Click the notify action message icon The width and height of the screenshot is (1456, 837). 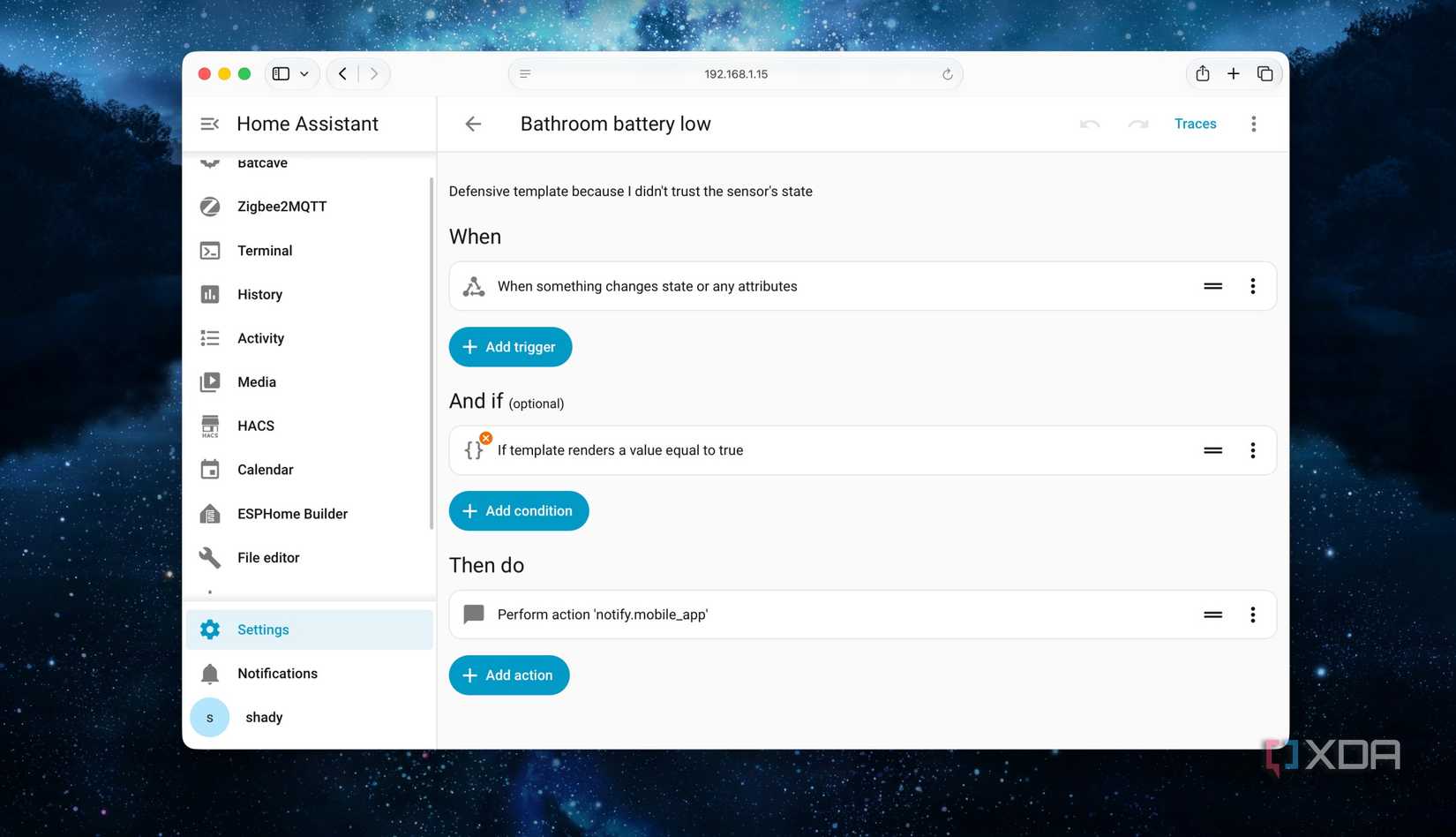point(474,615)
